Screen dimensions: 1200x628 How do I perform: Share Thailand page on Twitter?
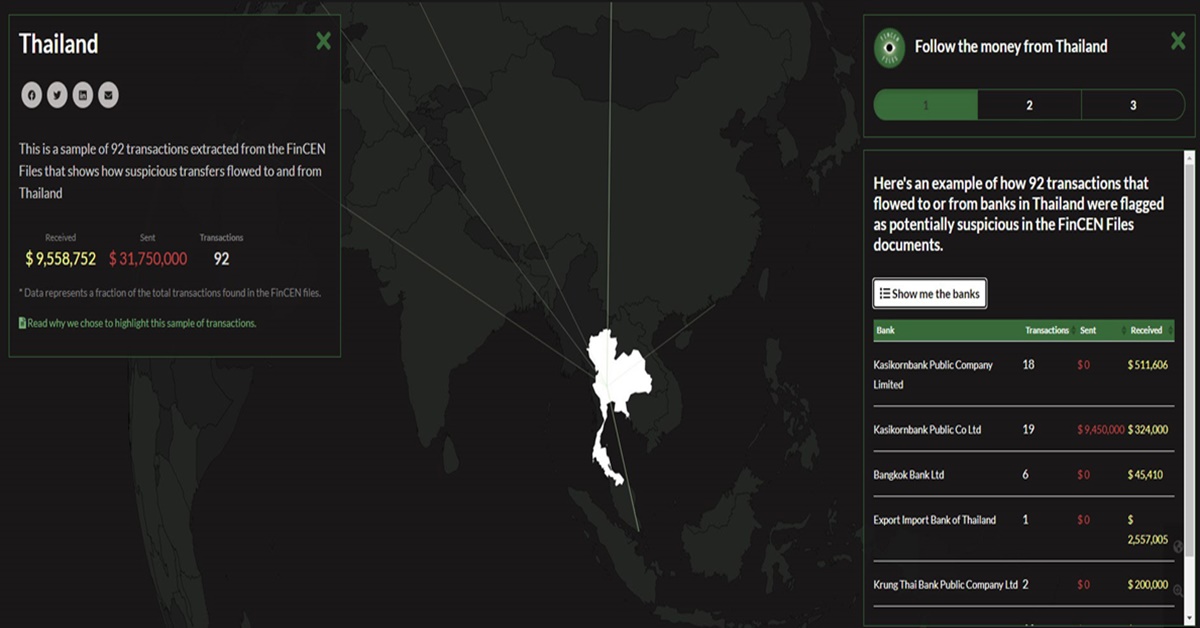(x=57, y=95)
